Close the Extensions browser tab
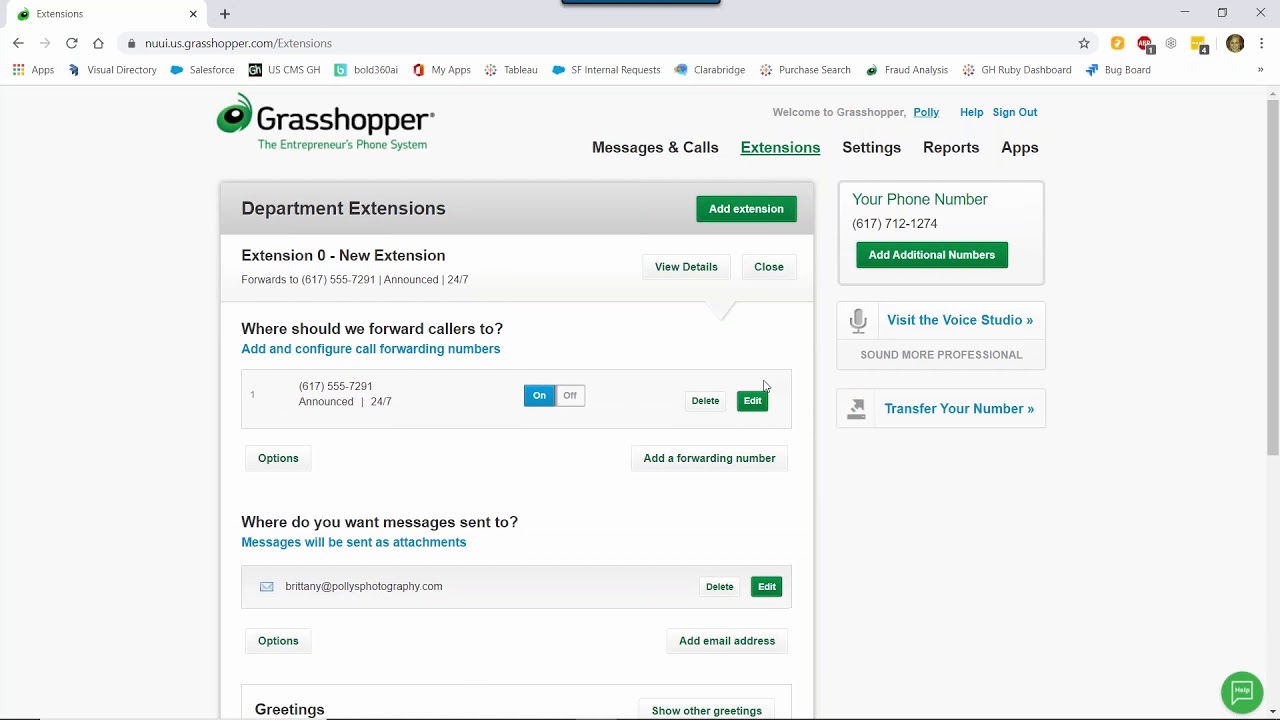Viewport: 1280px width, 720px height. pos(193,14)
